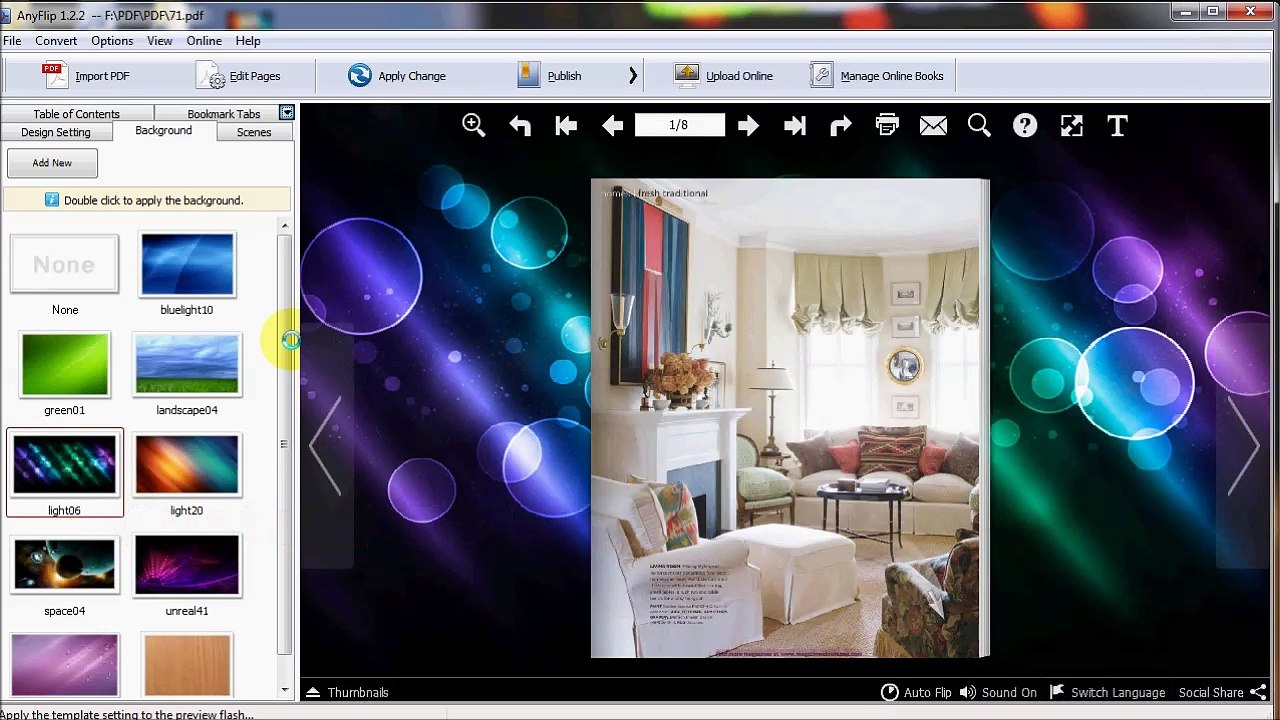Toggle fullscreen icon in viewer
The width and height of the screenshot is (1280, 720).
click(x=1071, y=125)
